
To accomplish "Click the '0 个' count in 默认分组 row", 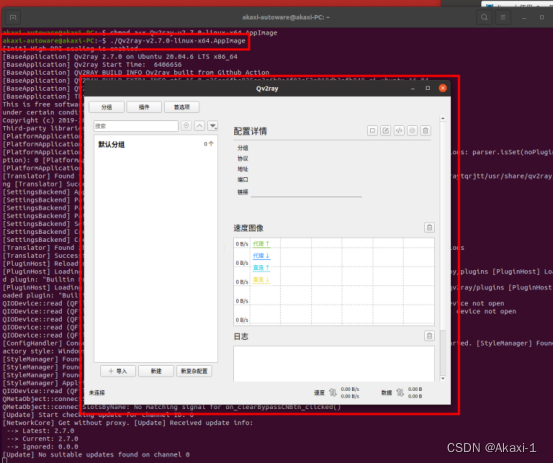I will pyautogui.click(x=208, y=144).
